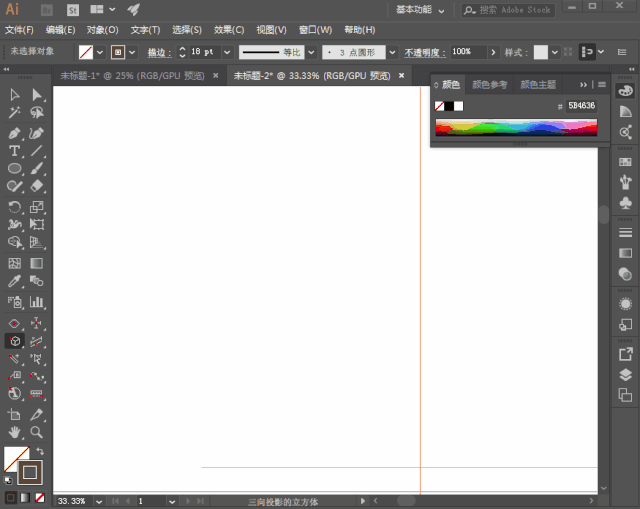
Task: Open the 窗口(W) menu
Action: 316,30
